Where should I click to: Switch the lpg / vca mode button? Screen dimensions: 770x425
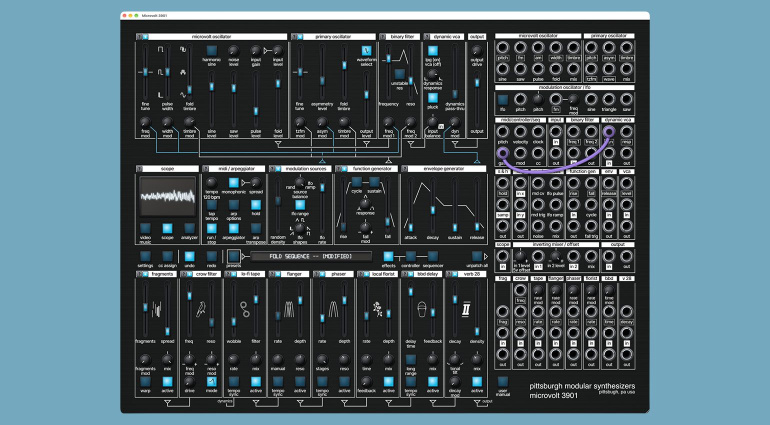(433, 51)
